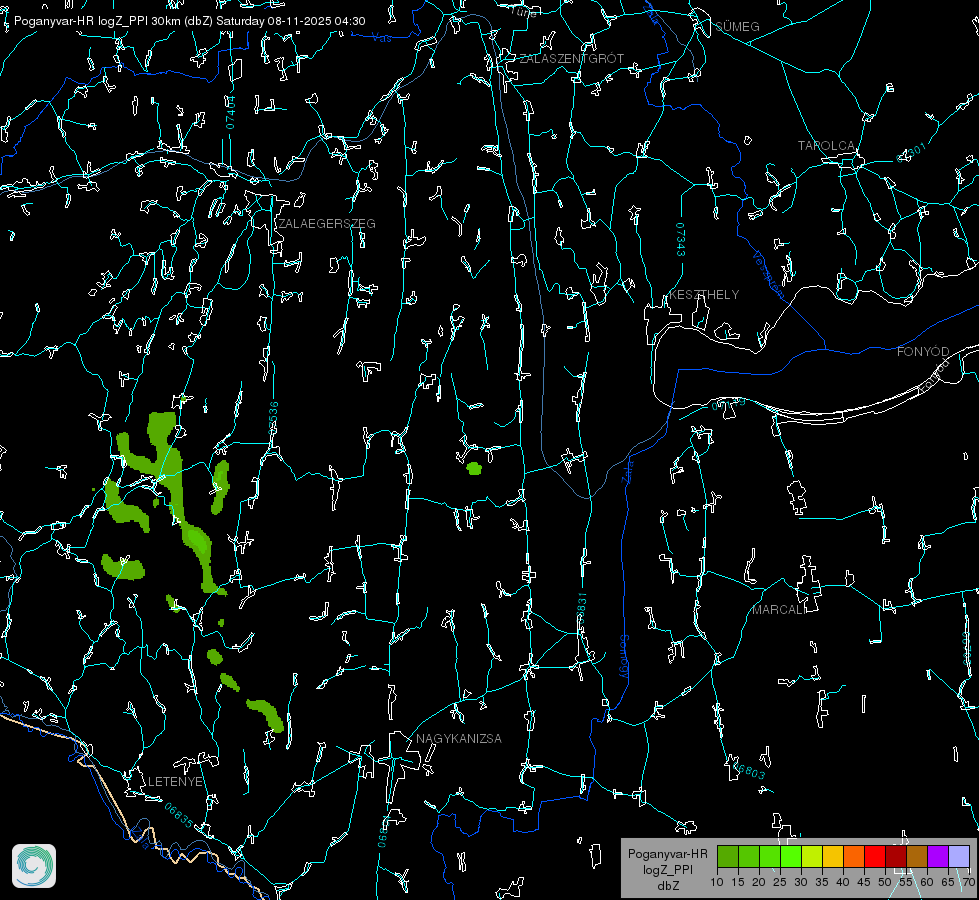Click the LETENYE city label
979x900 pixels.
[x=175, y=782]
